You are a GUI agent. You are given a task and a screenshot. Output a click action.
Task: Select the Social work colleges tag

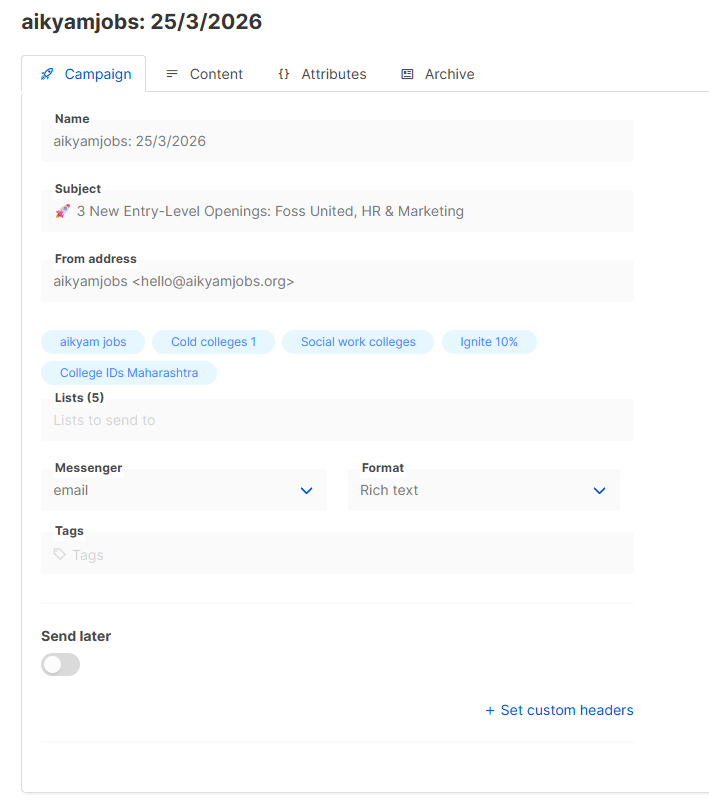click(358, 342)
